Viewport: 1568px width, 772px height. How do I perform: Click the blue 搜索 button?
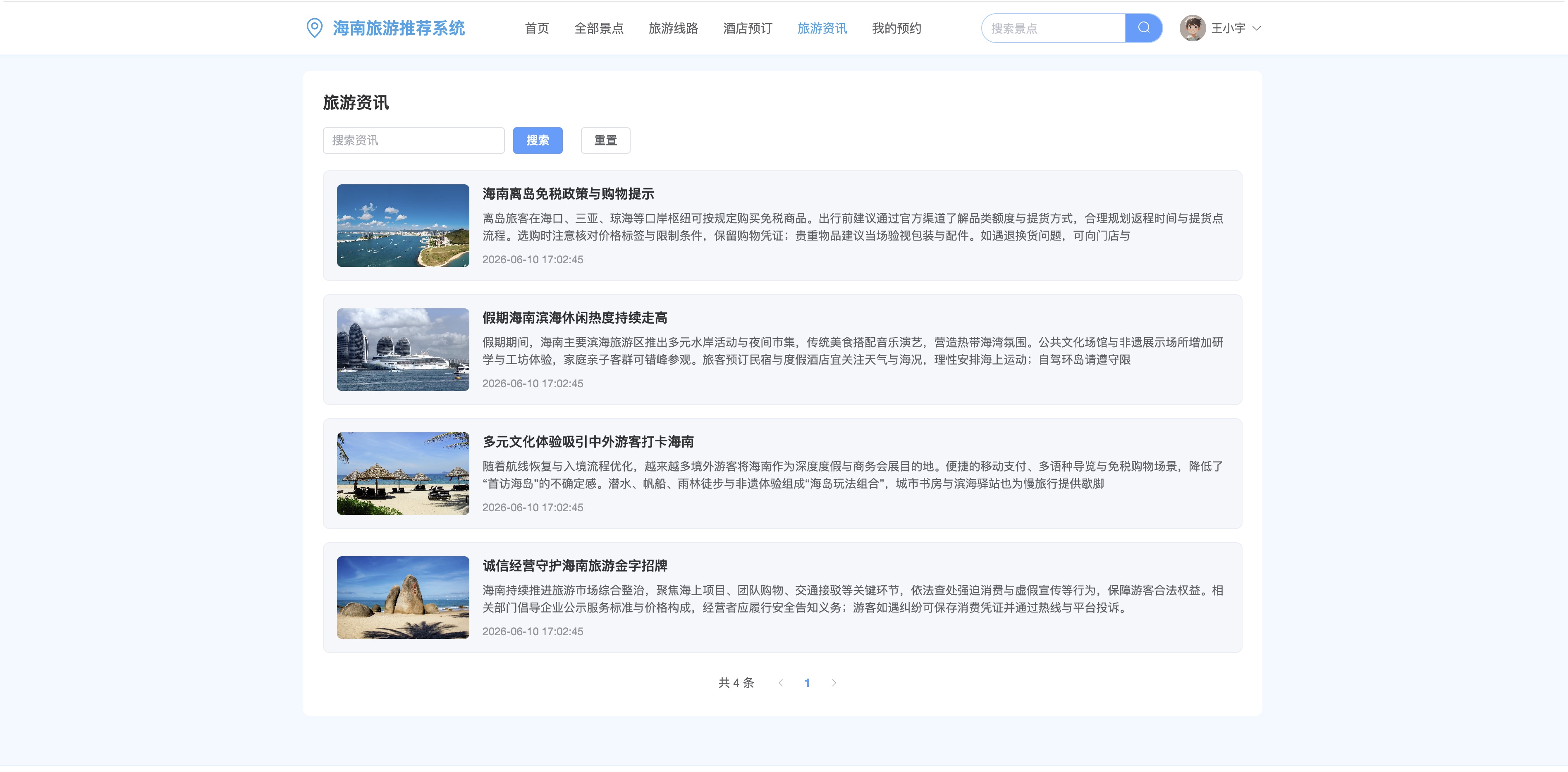538,141
